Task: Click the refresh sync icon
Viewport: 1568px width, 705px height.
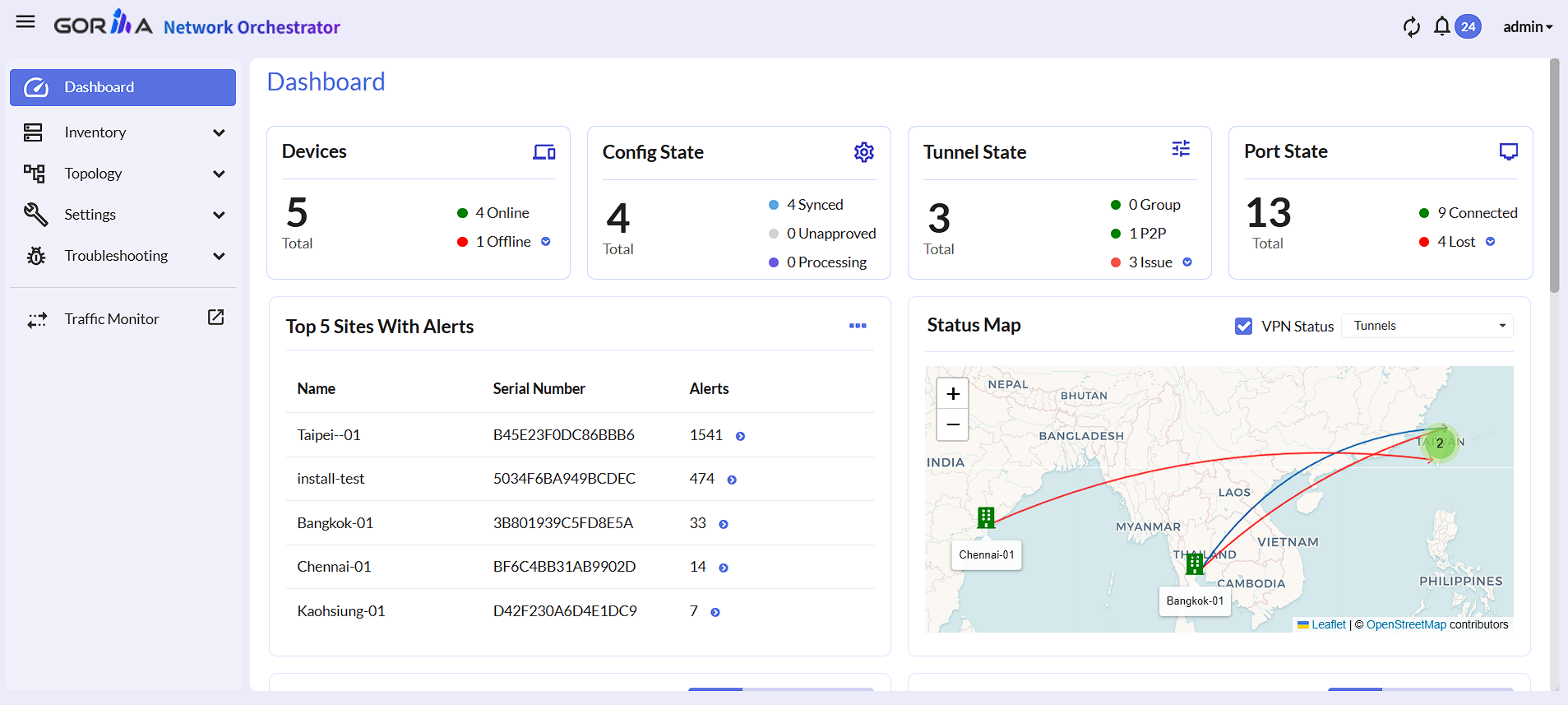Action: click(1412, 27)
